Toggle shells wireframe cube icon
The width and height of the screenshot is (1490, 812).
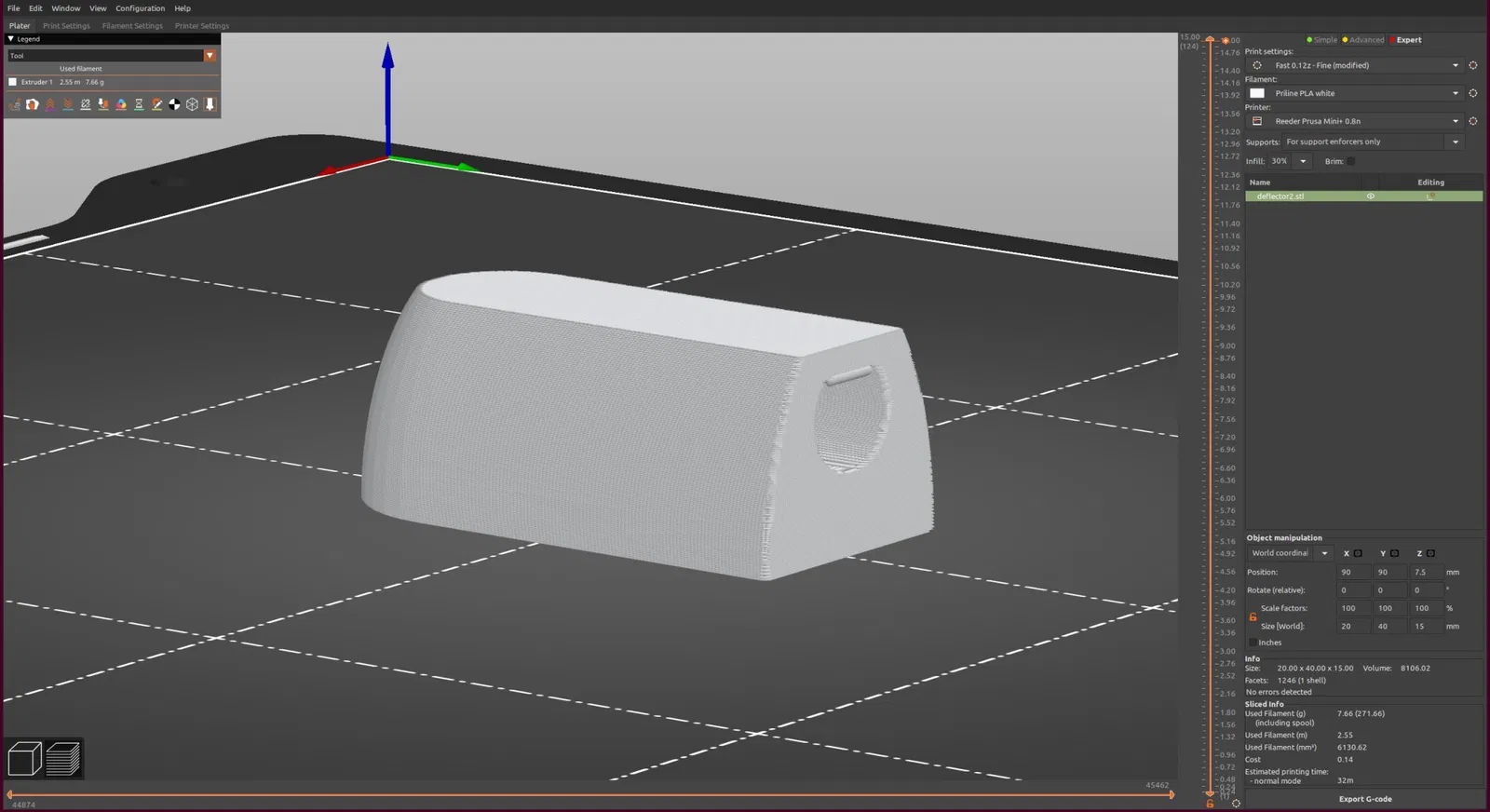point(192,104)
